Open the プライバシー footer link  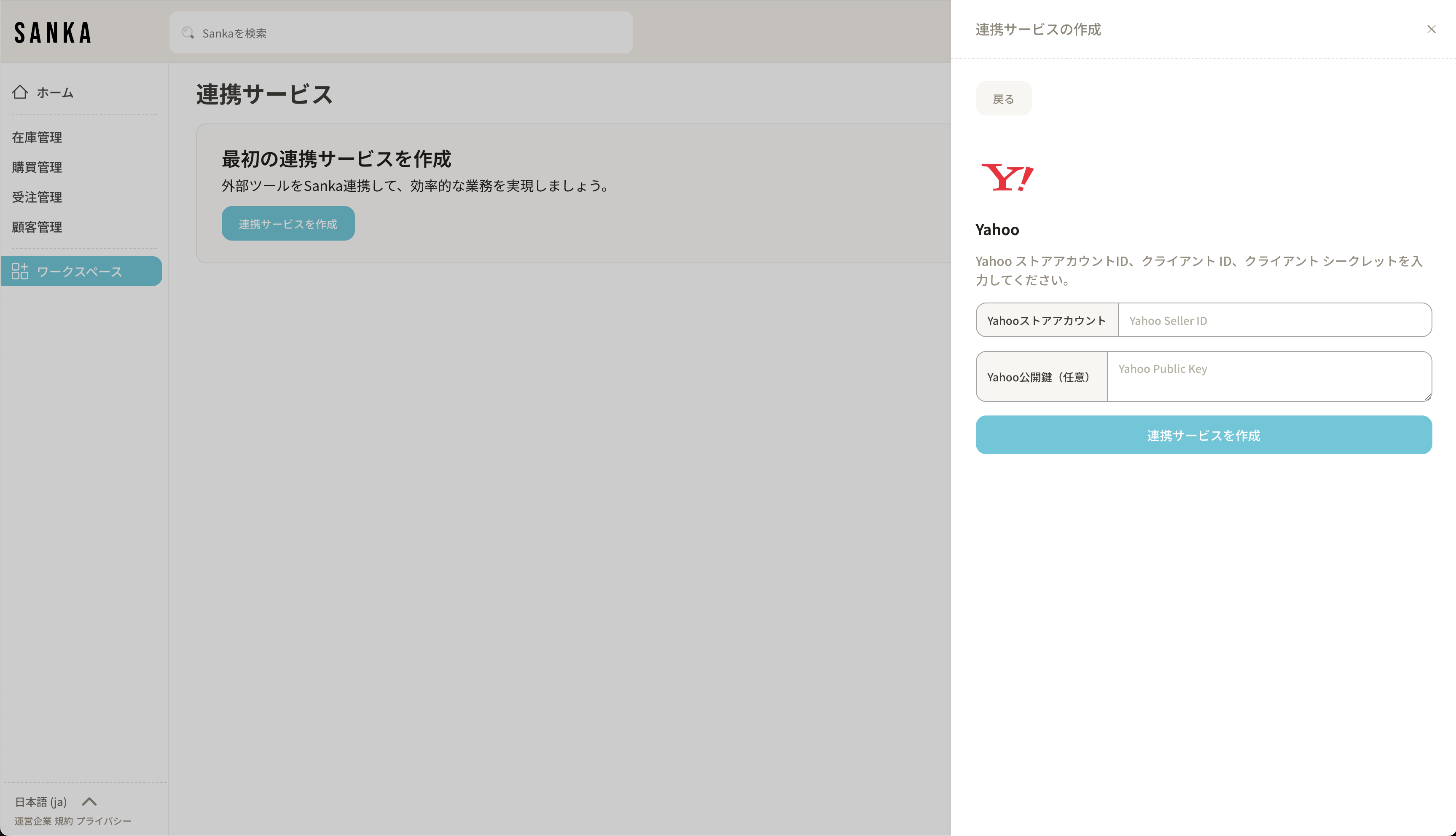pyautogui.click(x=104, y=821)
